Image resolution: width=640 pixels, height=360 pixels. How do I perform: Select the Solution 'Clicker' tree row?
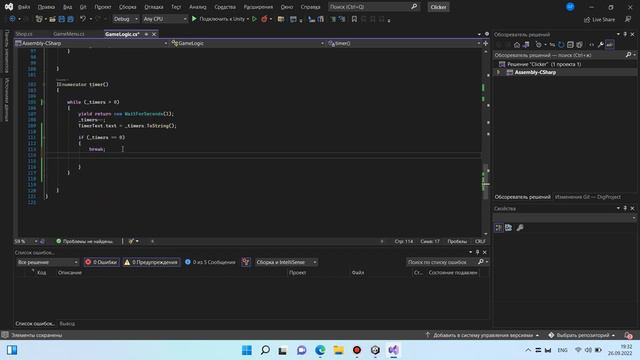click(x=565, y=64)
